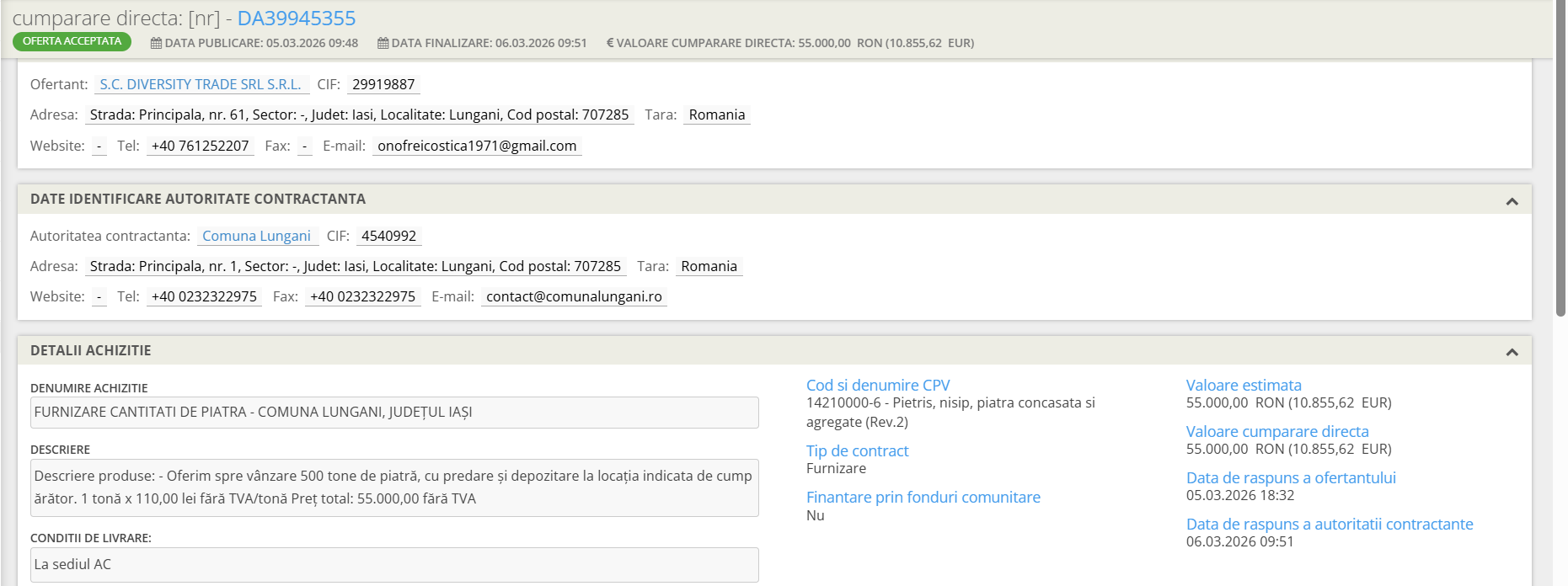Click the Tip de contract label
Image resolution: width=1568 pixels, height=586 pixels.
857,450
